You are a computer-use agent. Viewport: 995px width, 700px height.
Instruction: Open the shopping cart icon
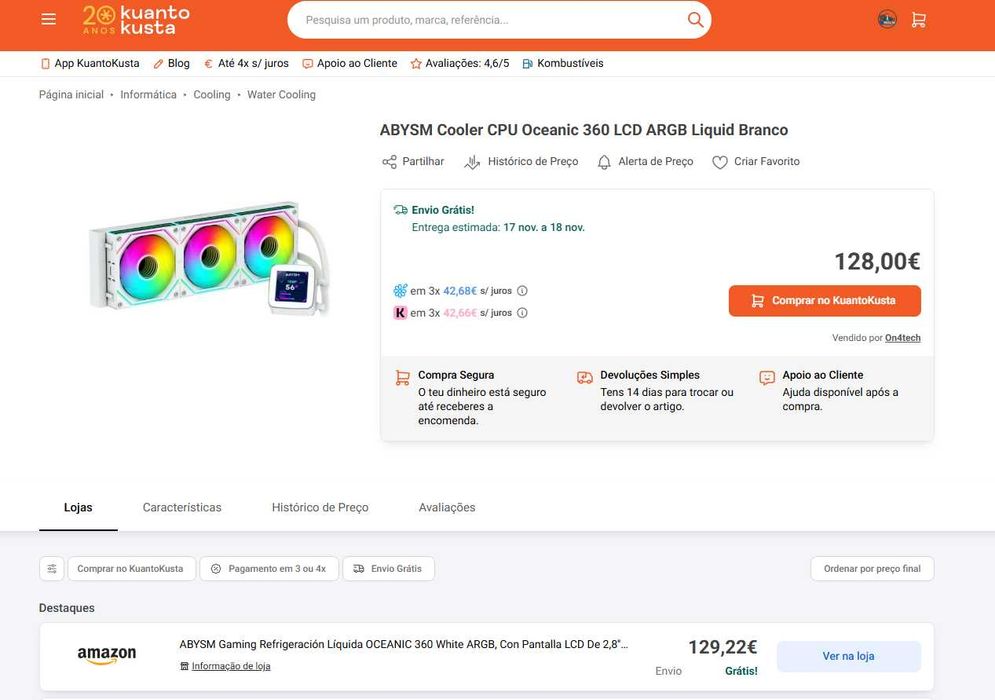918,20
